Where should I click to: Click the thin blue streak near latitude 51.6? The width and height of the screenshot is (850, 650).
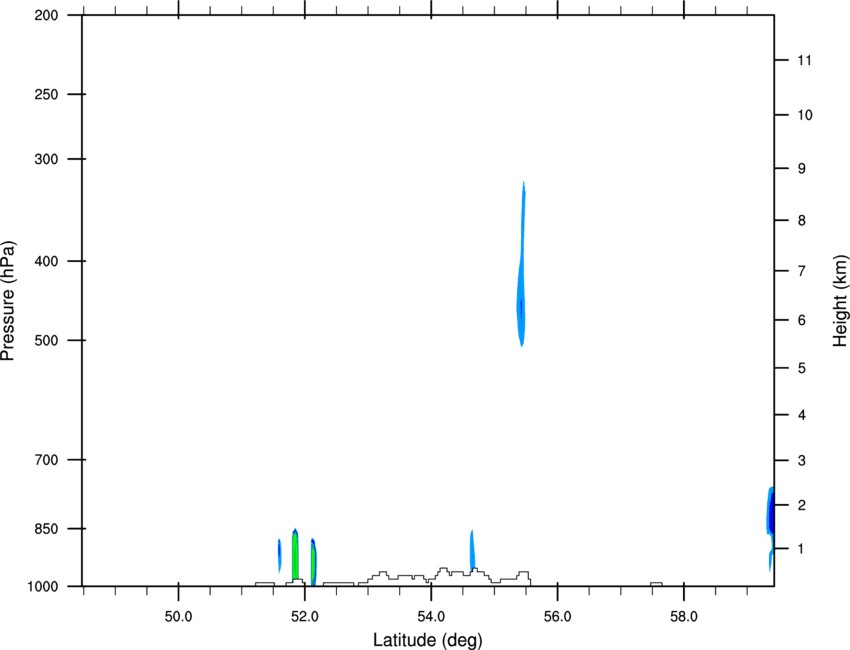(x=279, y=556)
